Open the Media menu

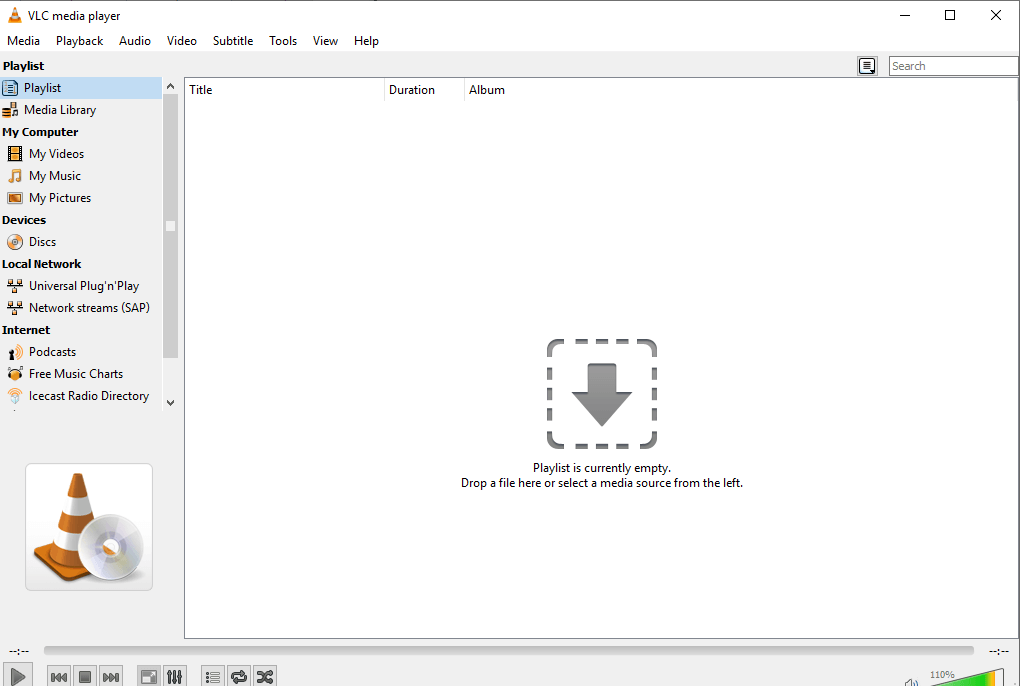[23, 41]
